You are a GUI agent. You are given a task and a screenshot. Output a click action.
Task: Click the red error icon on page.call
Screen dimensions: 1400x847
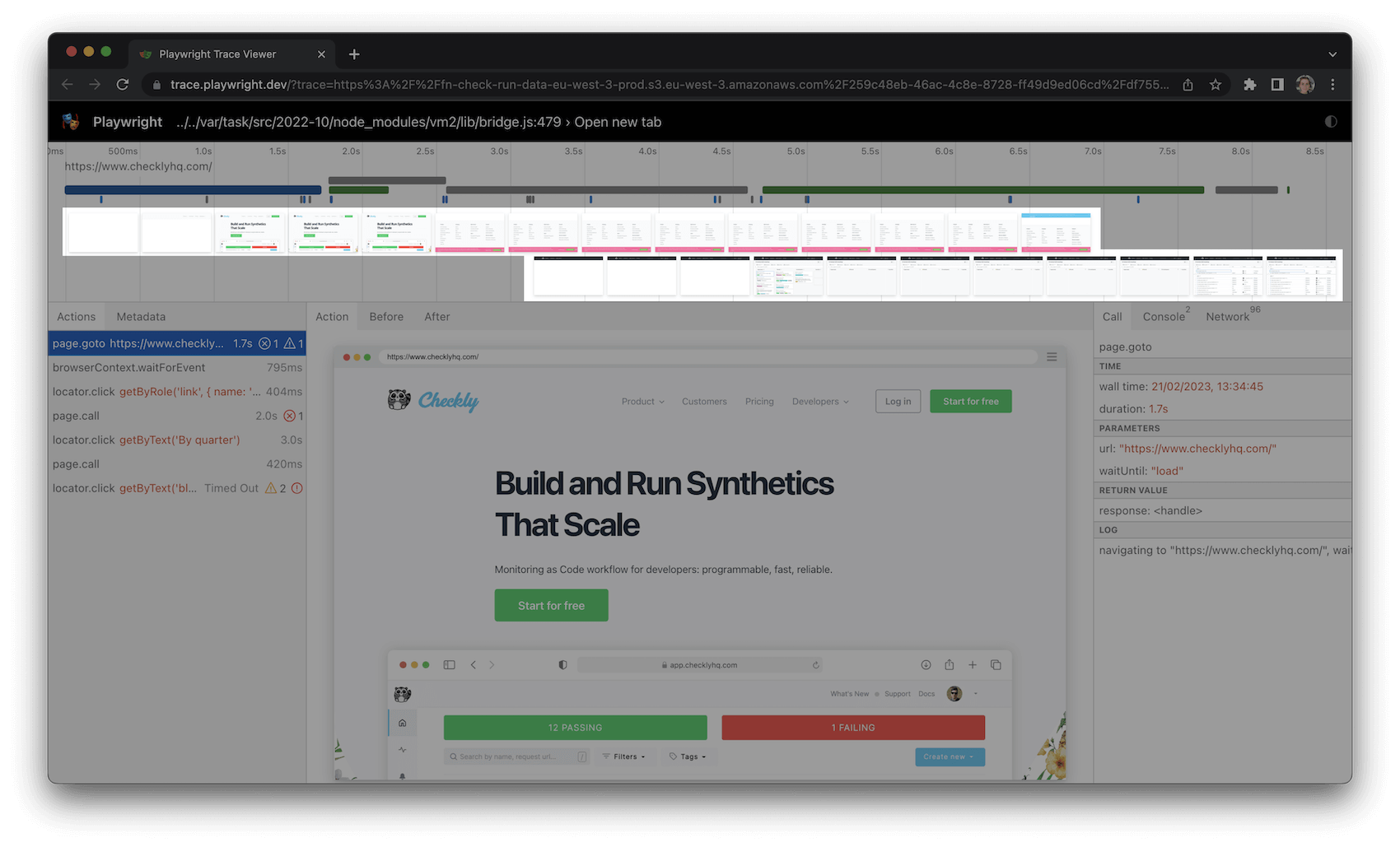[290, 416]
